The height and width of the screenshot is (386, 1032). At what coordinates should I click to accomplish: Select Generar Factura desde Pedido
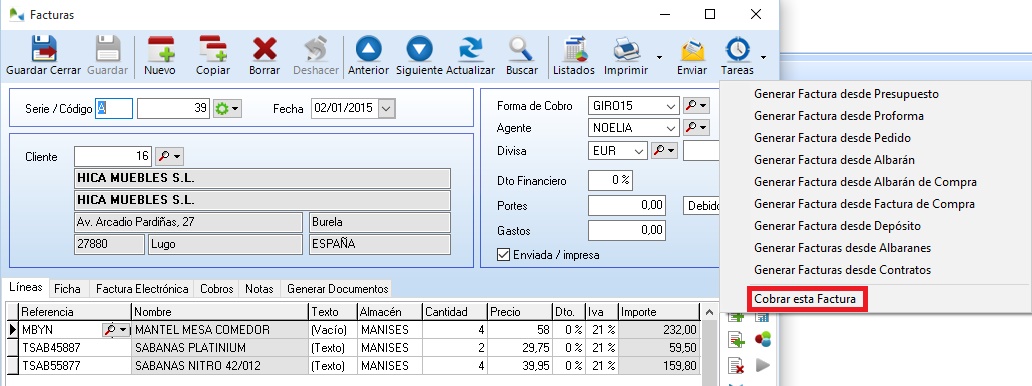click(833, 138)
